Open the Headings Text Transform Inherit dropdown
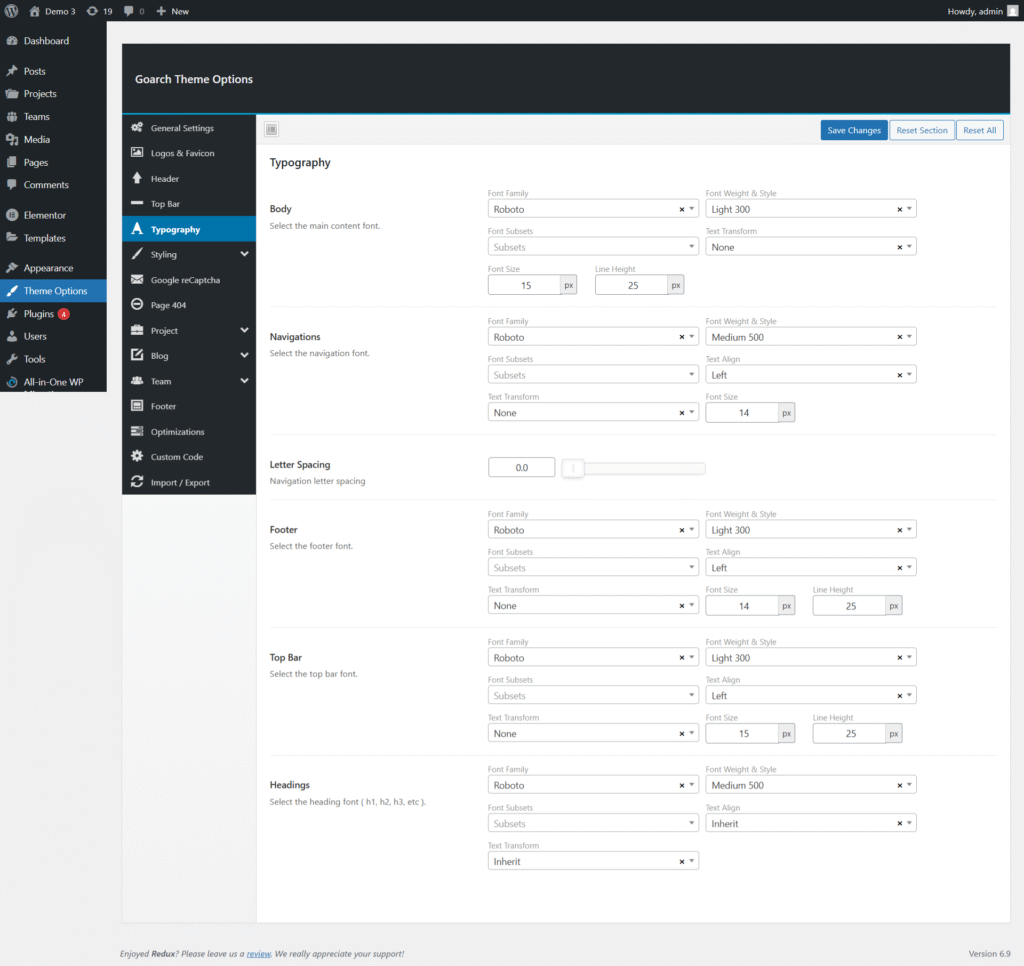This screenshot has width=1024, height=966. click(593, 861)
